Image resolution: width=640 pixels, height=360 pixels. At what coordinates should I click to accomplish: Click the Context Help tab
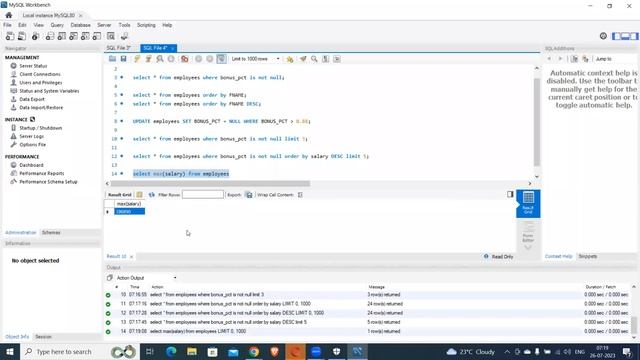[x=559, y=256]
